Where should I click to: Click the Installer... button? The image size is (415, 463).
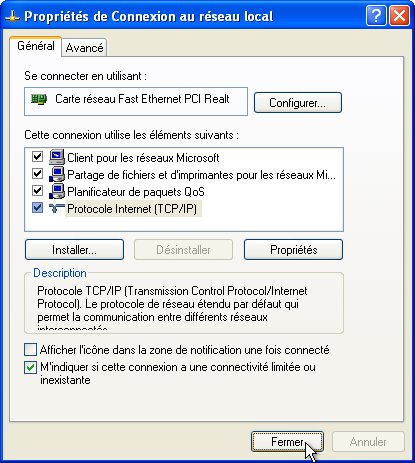click(x=74, y=250)
